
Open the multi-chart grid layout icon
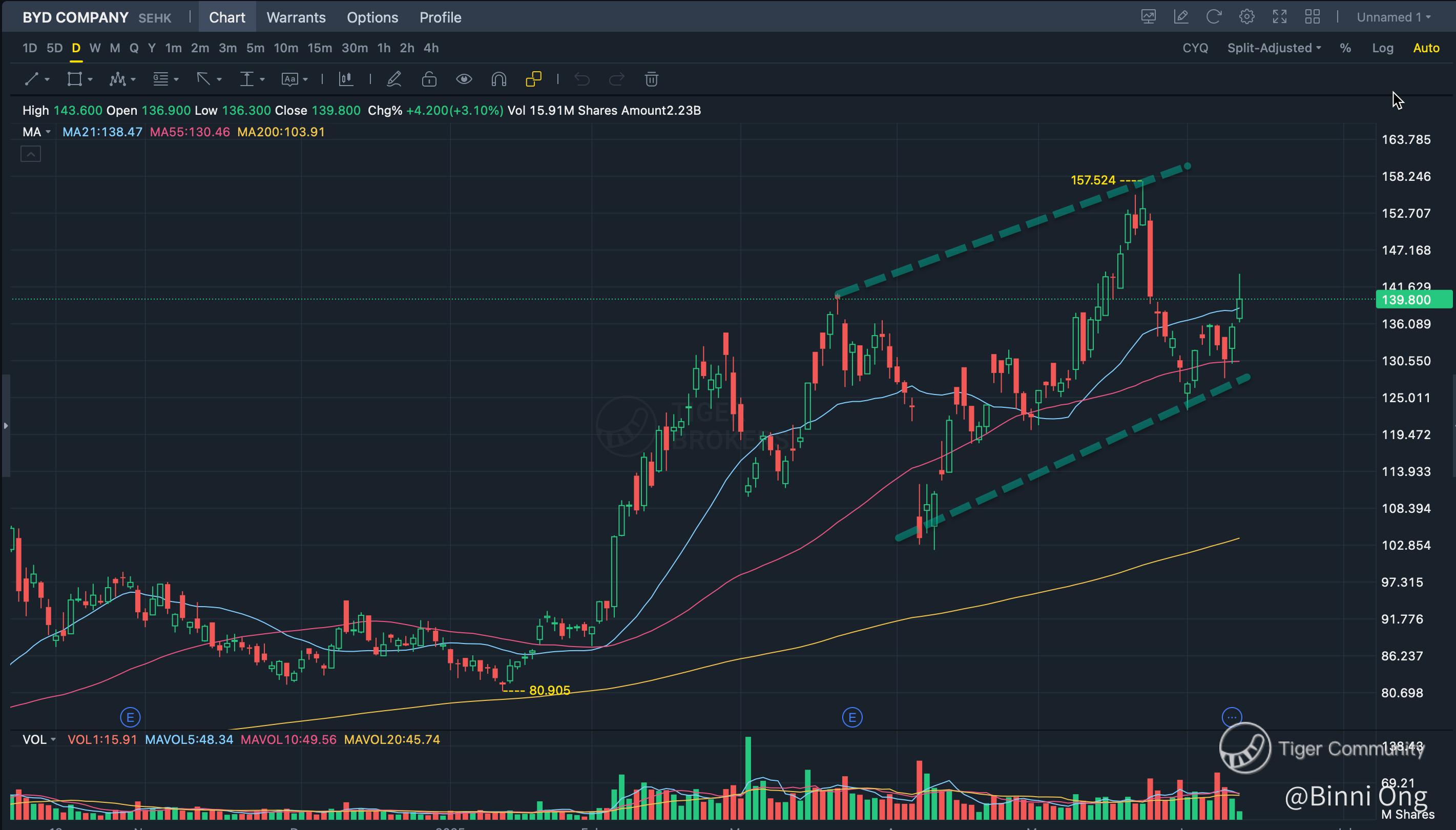click(1313, 17)
